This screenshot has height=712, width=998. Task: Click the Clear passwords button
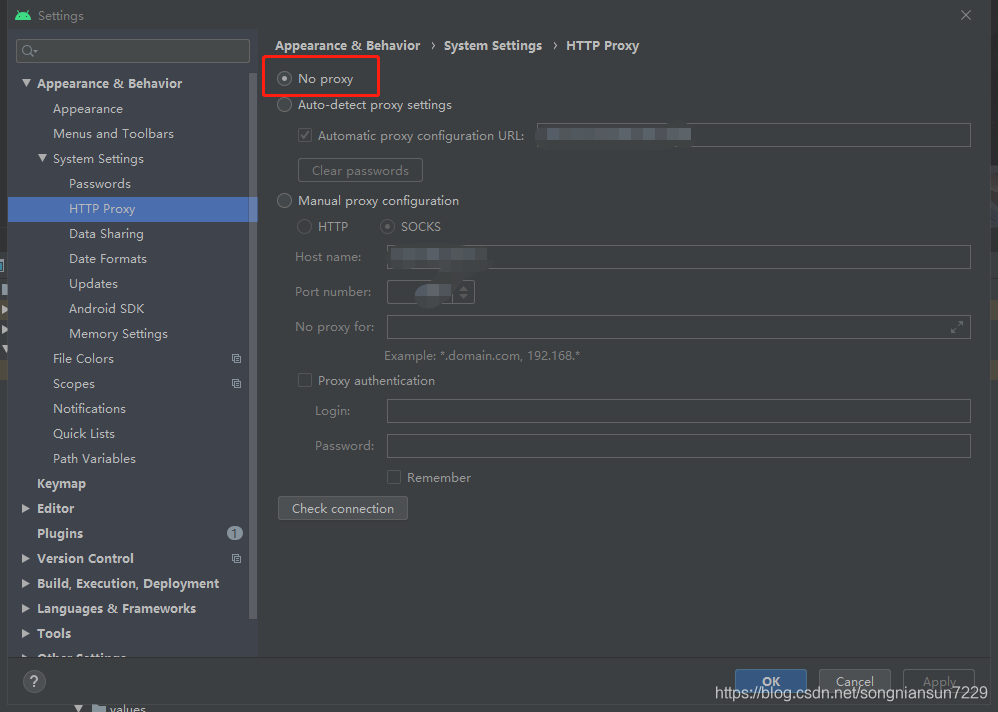pyautogui.click(x=360, y=171)
